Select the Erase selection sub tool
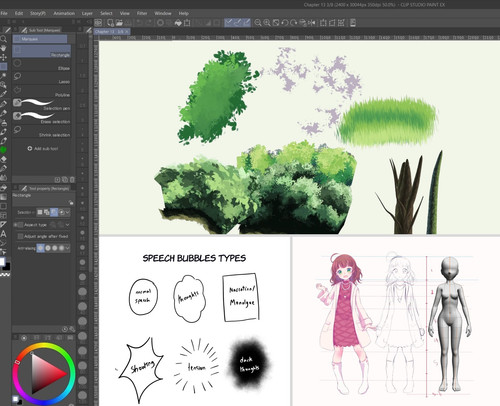 click(x=42, y=117)
